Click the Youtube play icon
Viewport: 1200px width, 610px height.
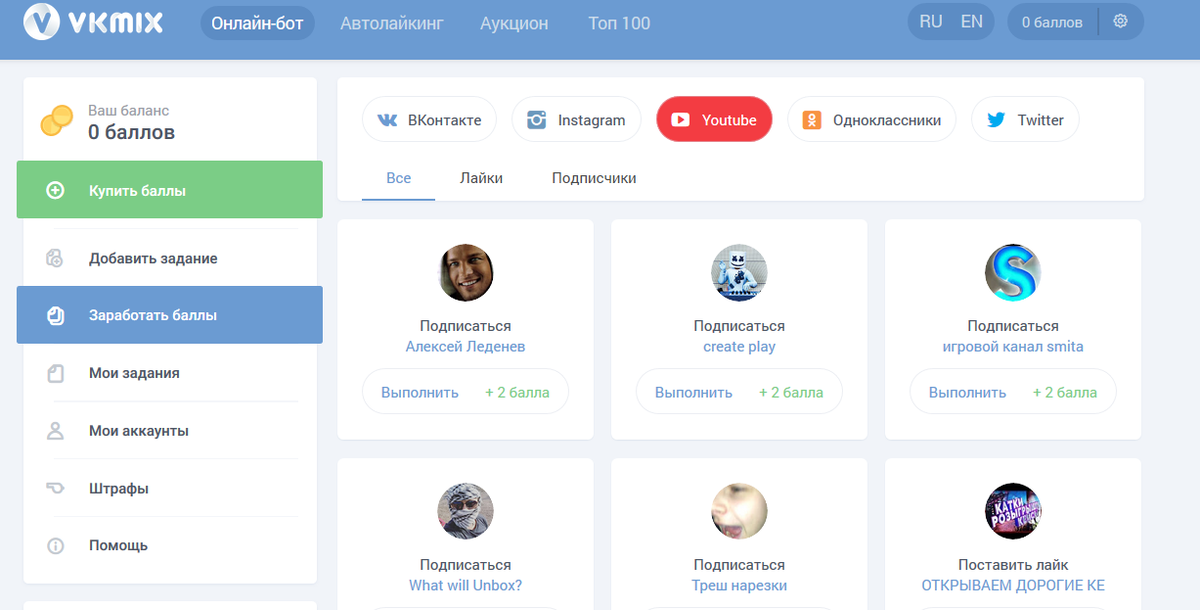click(x=681, y=120)
